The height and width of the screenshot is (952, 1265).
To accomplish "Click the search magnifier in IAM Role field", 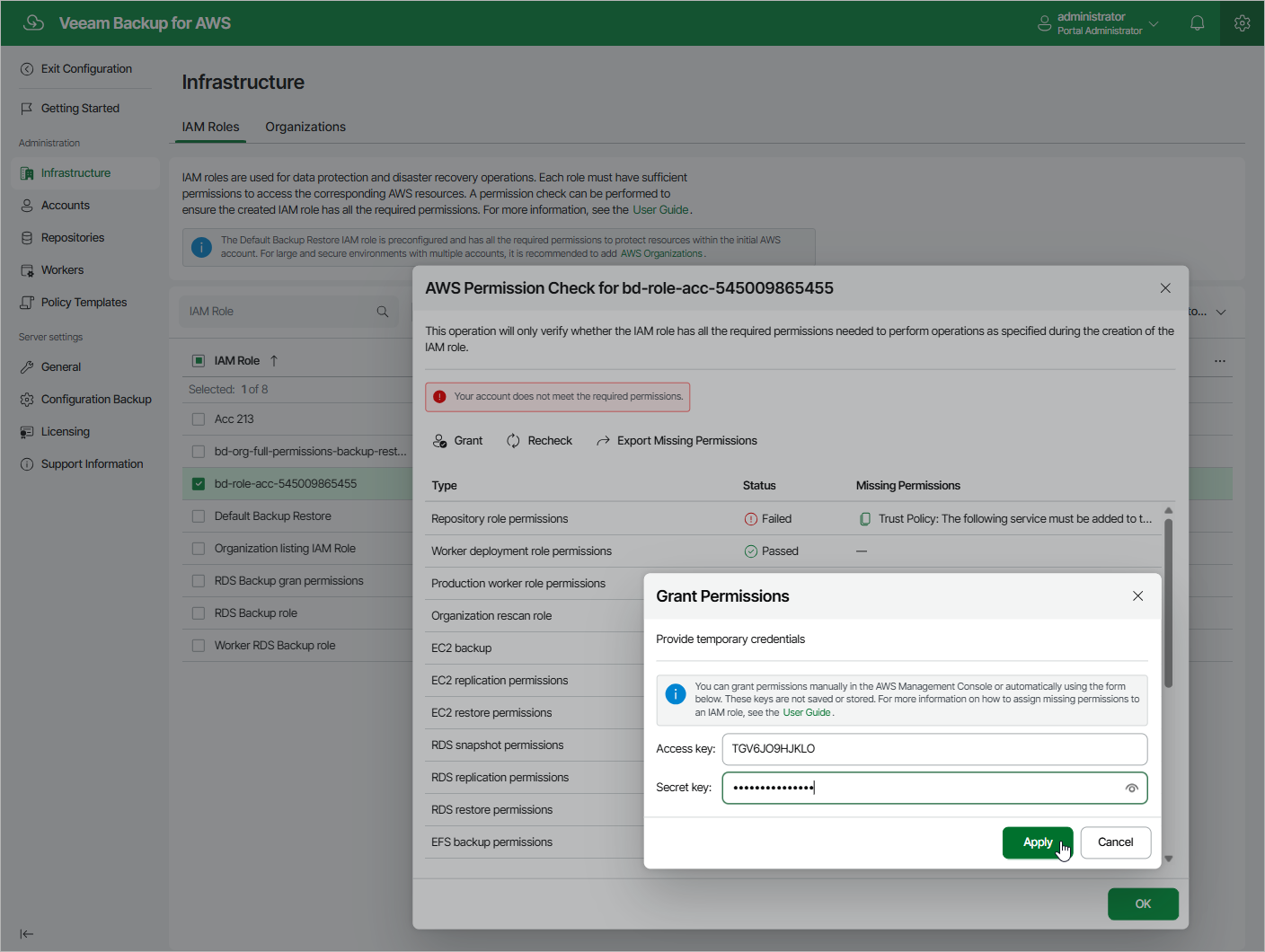I will click(383, 312).
